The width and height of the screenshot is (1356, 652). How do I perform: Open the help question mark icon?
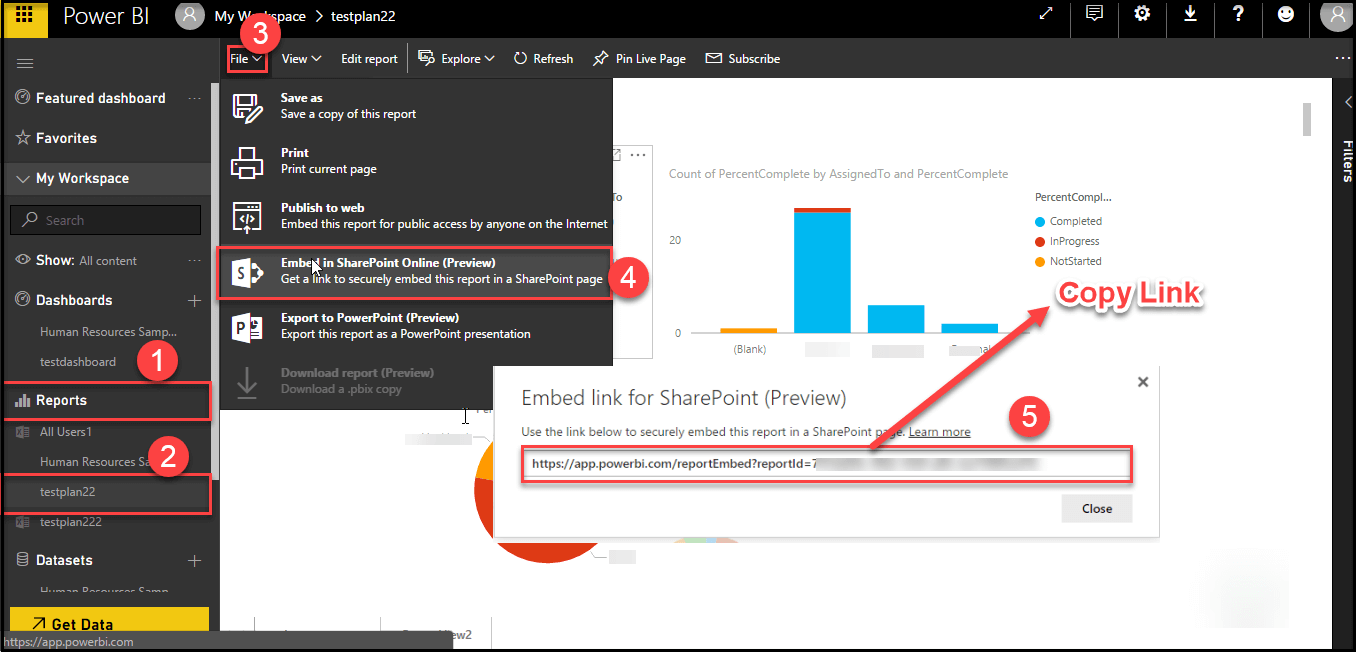tap(1238, 14)
